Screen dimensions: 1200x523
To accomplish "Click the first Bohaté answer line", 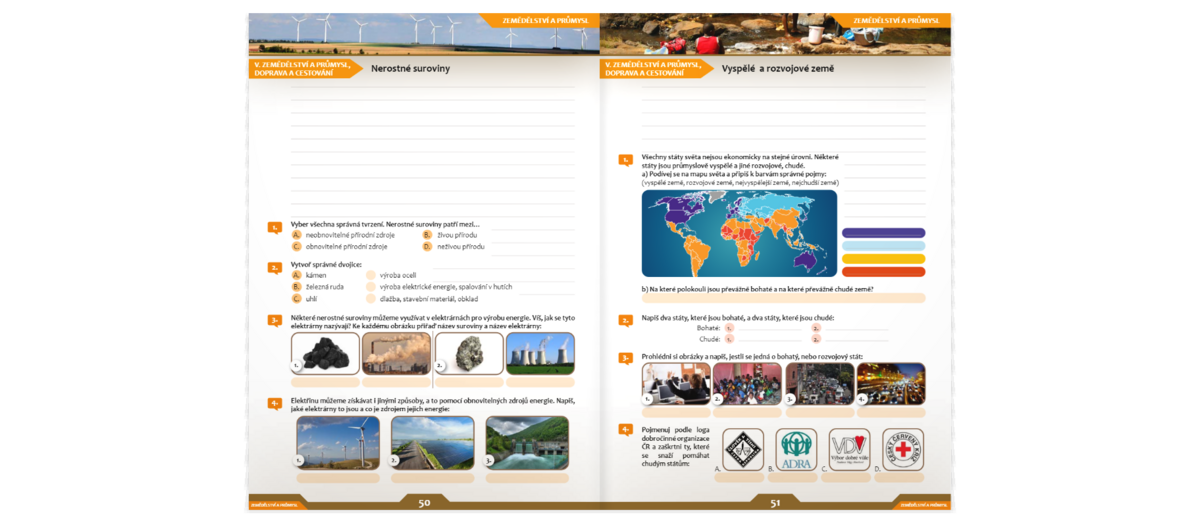I will (768, 328).
